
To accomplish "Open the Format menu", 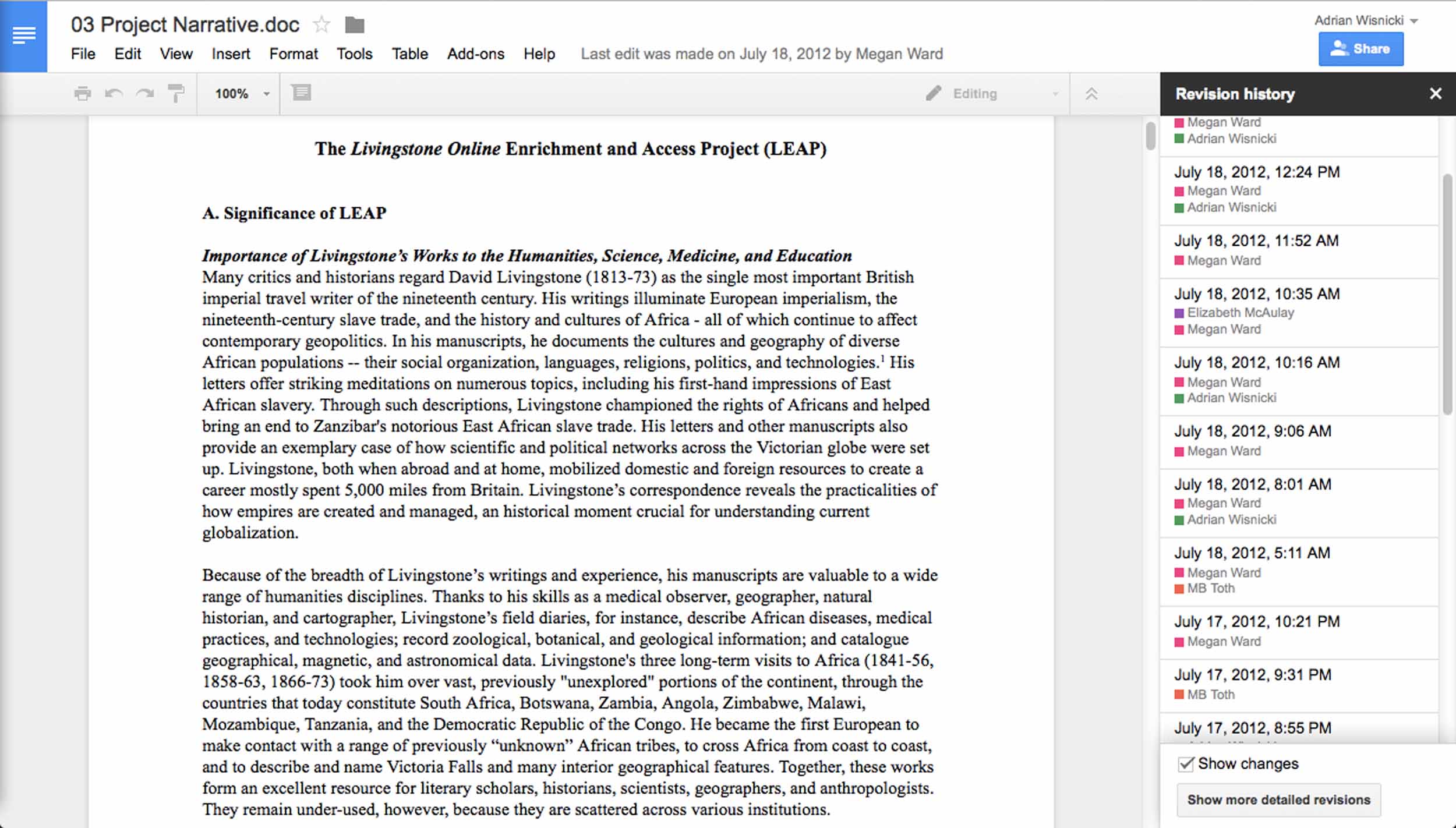I will point(294,54).
